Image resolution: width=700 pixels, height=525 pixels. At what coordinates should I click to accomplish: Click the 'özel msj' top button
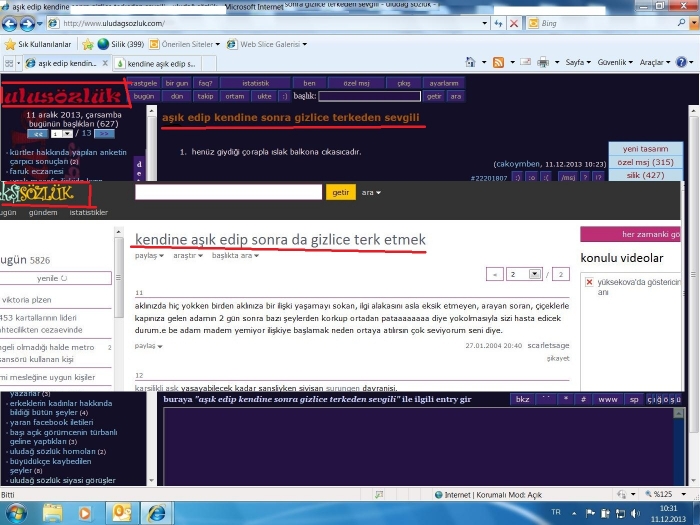[x=356, y=83]
